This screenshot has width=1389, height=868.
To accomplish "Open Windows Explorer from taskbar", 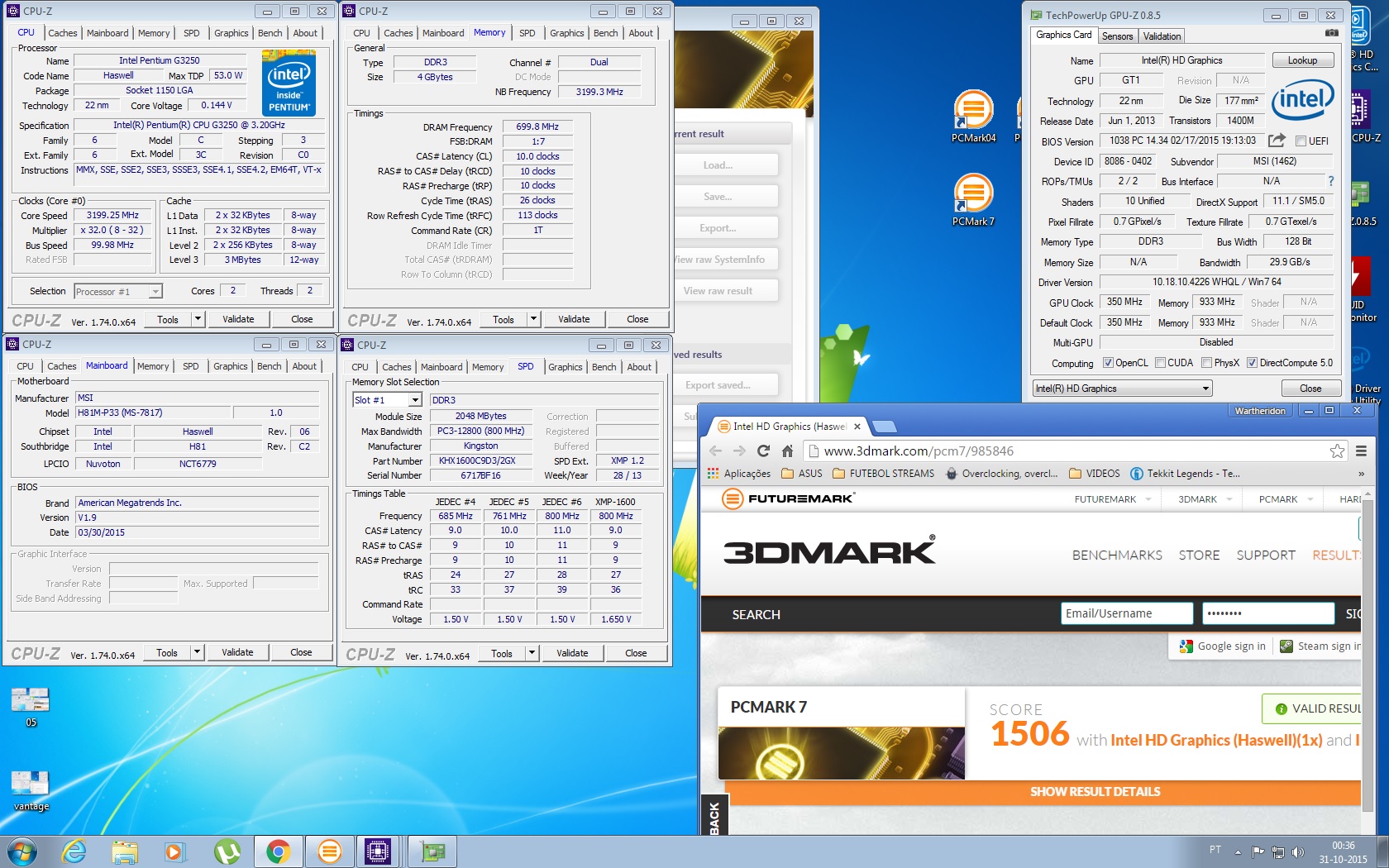I will pyautogui.click(x=125, y=851).
